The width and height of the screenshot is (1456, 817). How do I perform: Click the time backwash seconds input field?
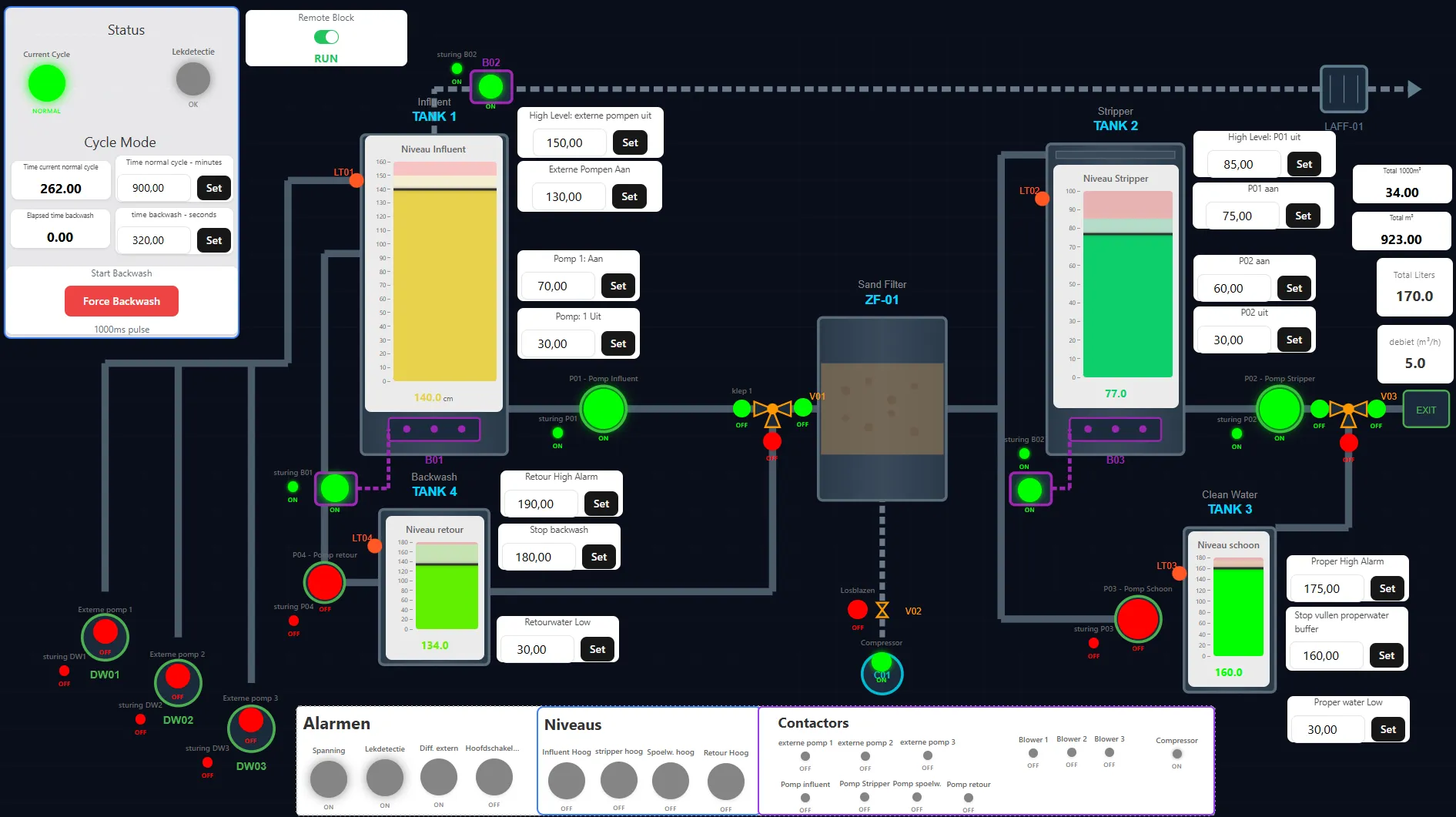154,240
